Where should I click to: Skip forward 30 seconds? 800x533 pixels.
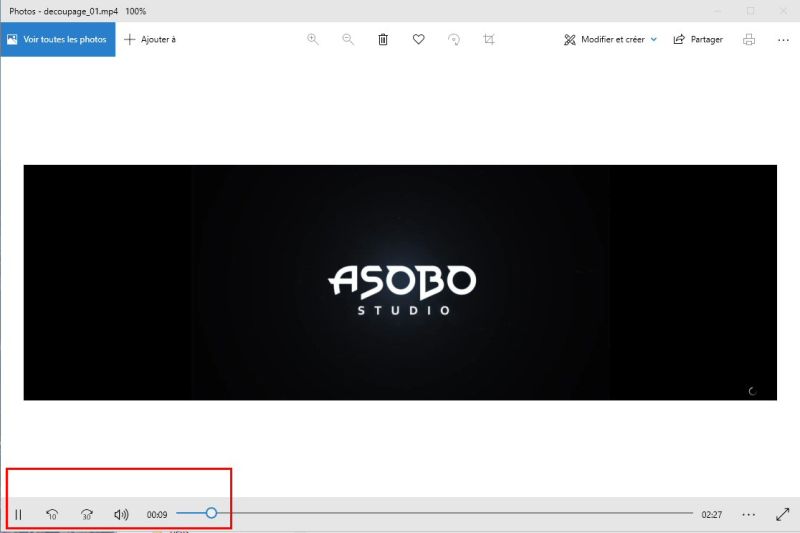87,515
